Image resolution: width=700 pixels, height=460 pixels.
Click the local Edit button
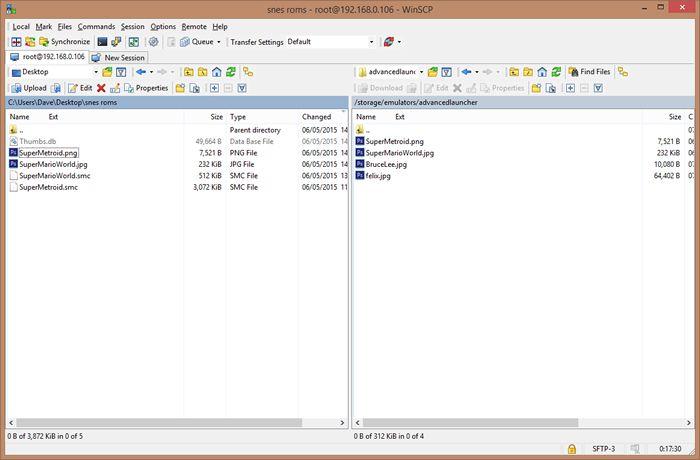[x=80, y=88]
